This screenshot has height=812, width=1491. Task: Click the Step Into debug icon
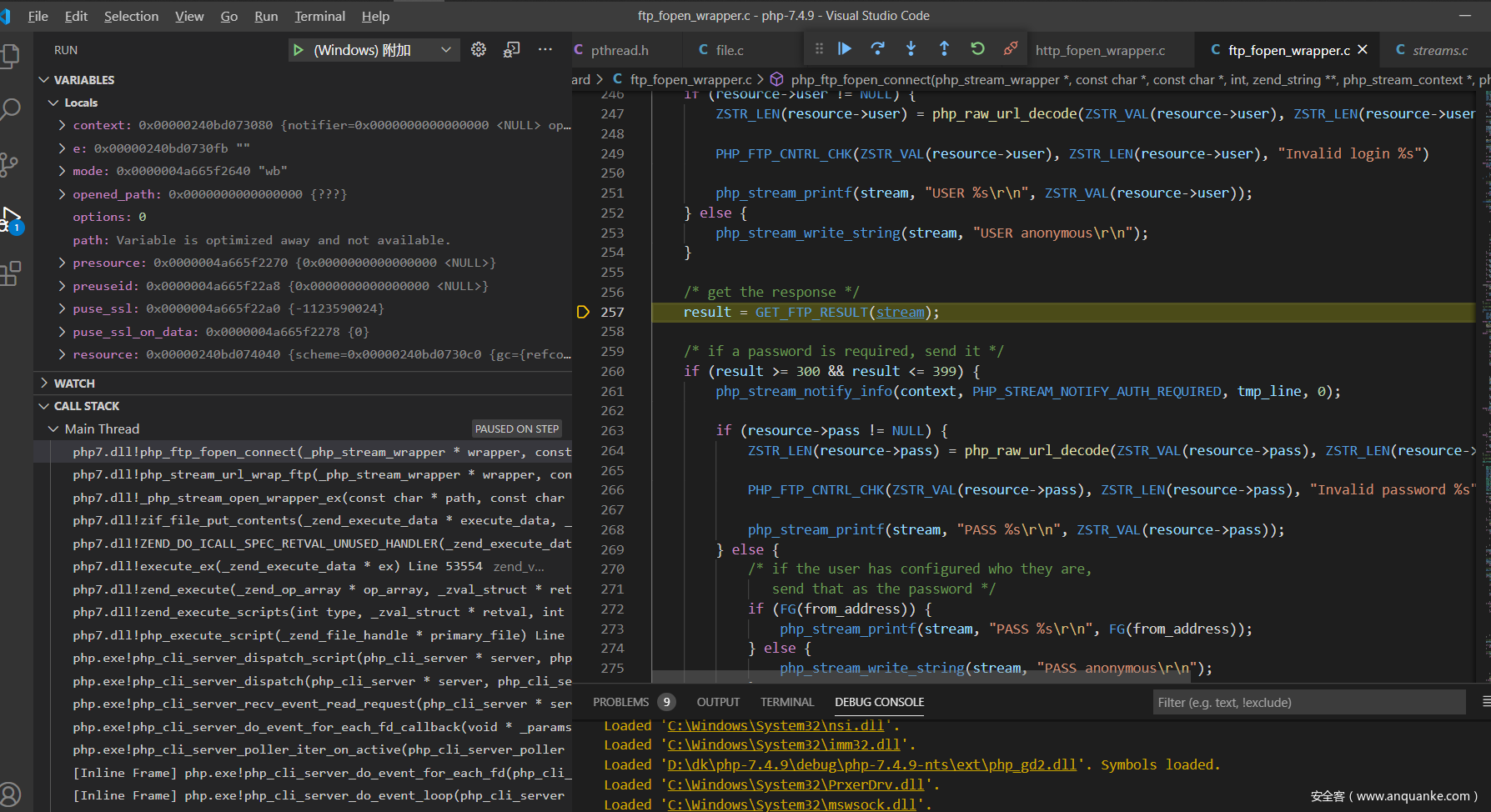coord(911,49)
